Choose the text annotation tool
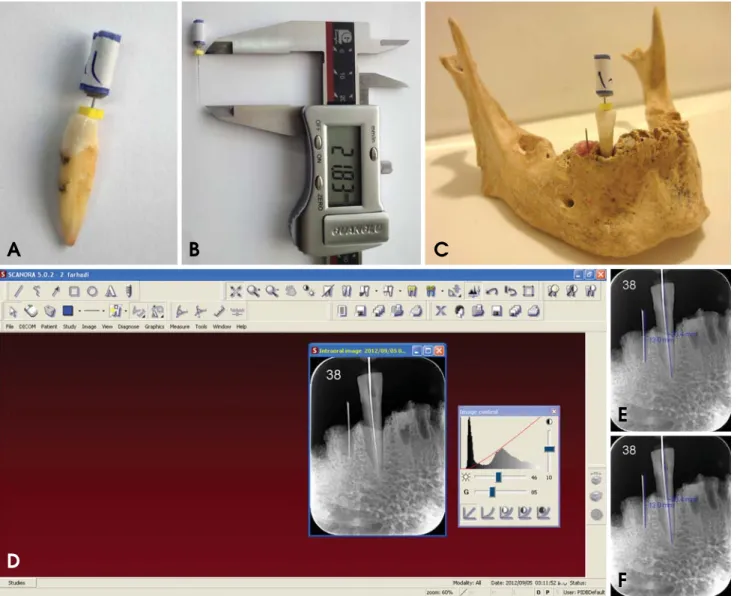 tap(110, 291)
